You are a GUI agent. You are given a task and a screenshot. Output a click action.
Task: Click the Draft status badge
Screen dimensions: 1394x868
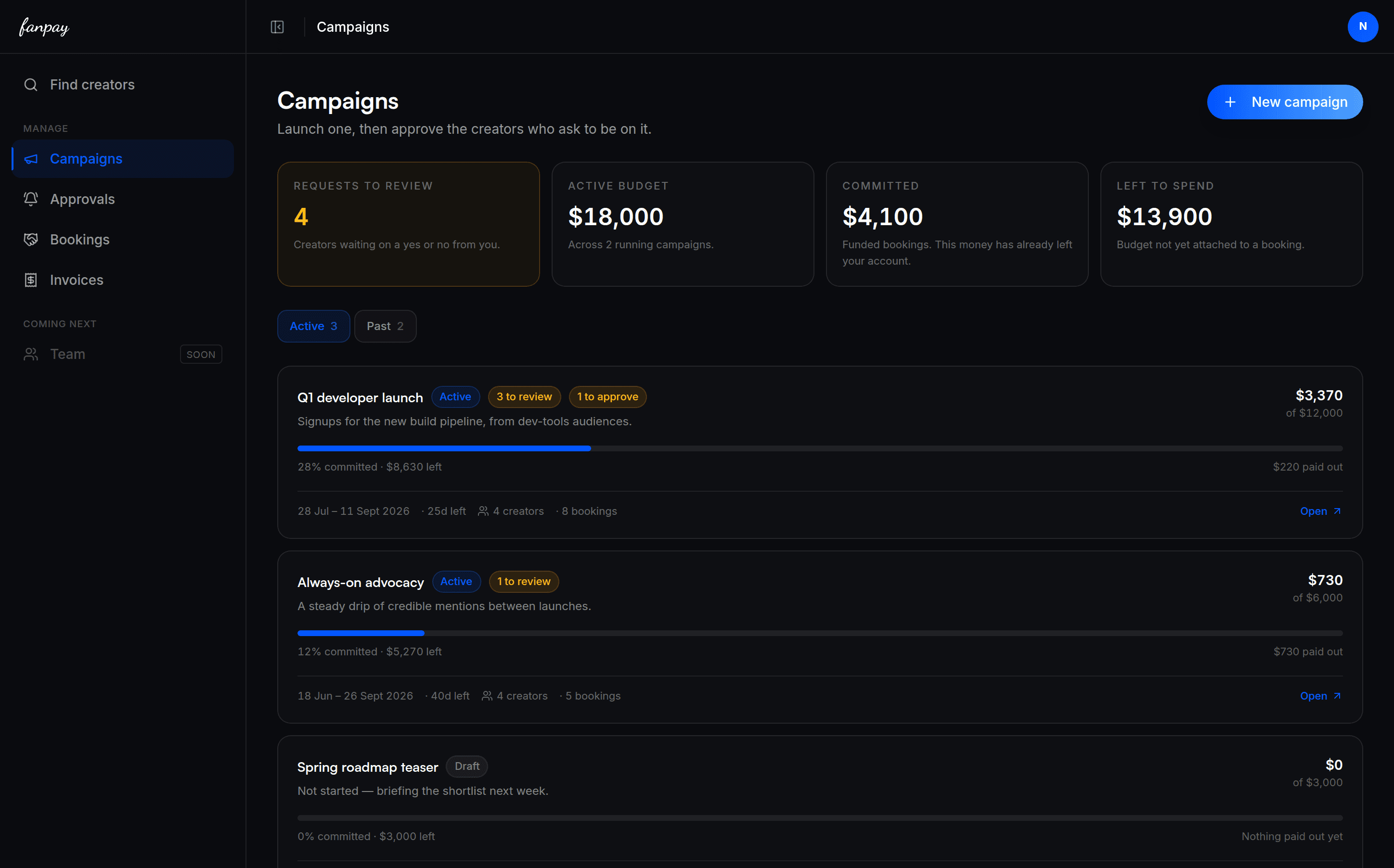tap(467, 766)
